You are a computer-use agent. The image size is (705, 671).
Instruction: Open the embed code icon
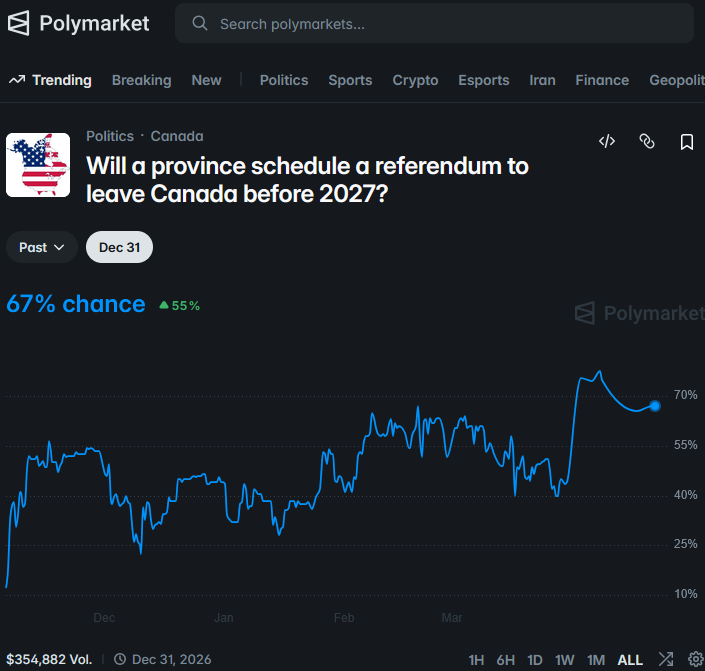[607, 142]
